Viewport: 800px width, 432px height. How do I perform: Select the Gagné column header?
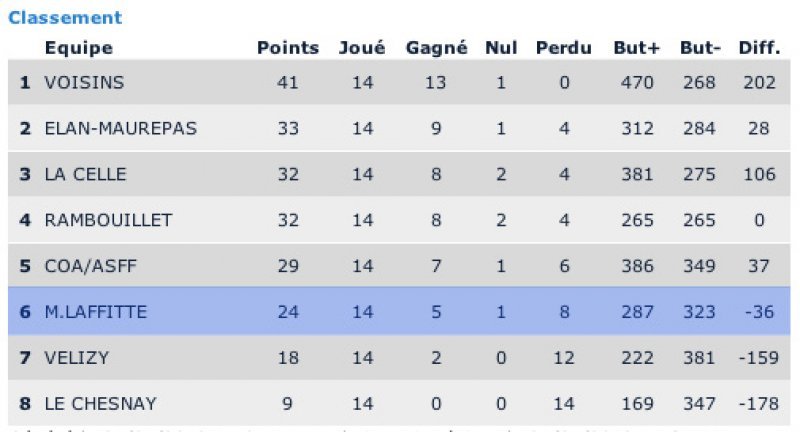point(436,47)
